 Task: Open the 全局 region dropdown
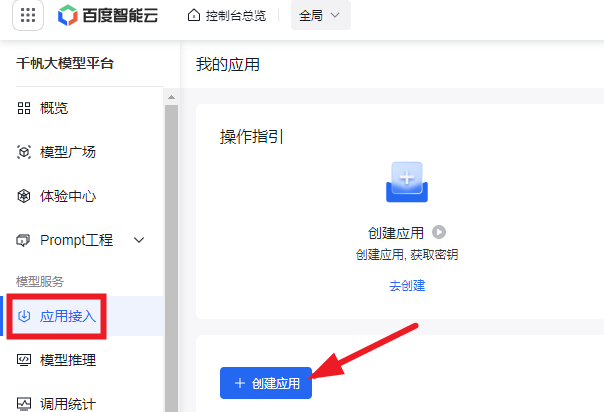tap(320, 15)
